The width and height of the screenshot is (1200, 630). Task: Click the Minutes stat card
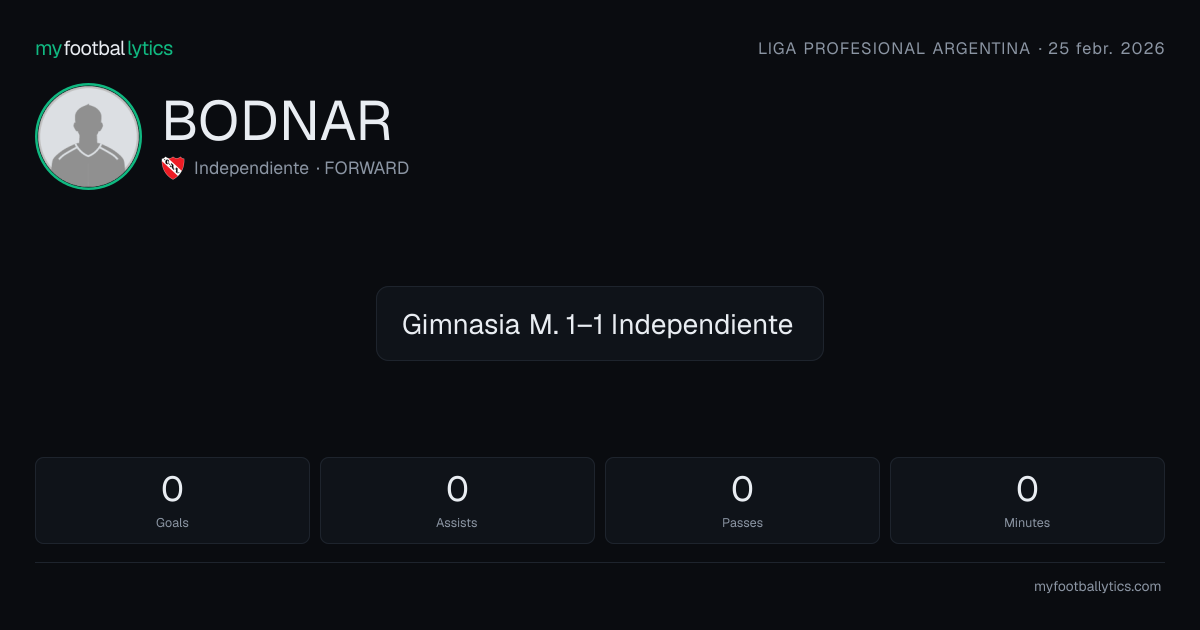1027,500
